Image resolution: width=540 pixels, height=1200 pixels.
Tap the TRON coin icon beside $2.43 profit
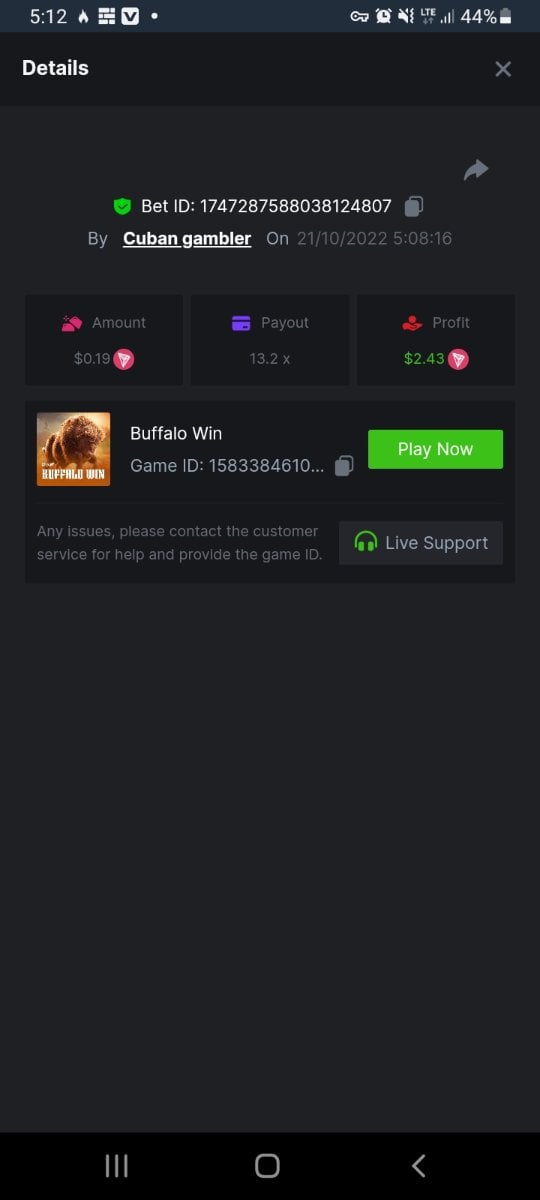point(458,359)
